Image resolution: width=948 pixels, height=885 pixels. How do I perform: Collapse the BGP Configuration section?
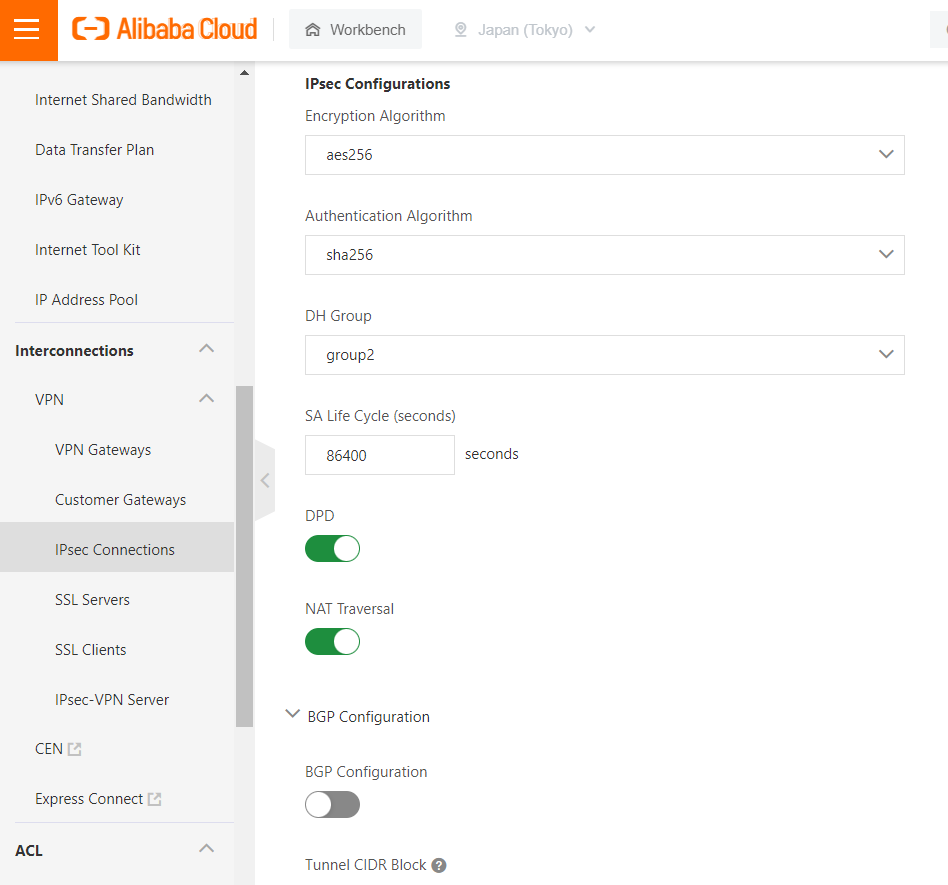click(293, 715)
